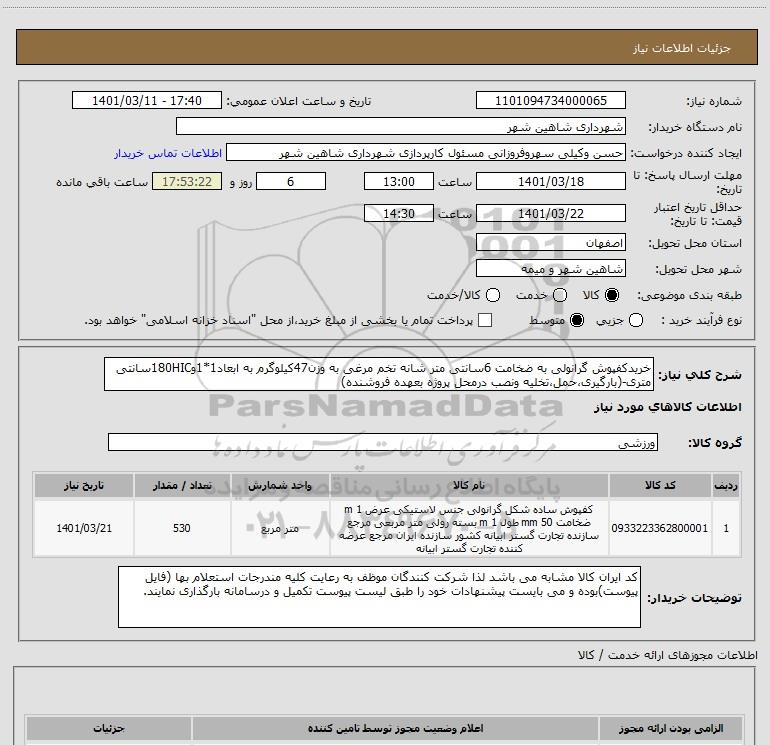The width and height of the screenshot is (770, 745).
Task: Select the کالا/خدمت radio button
Action: (493, 295)
